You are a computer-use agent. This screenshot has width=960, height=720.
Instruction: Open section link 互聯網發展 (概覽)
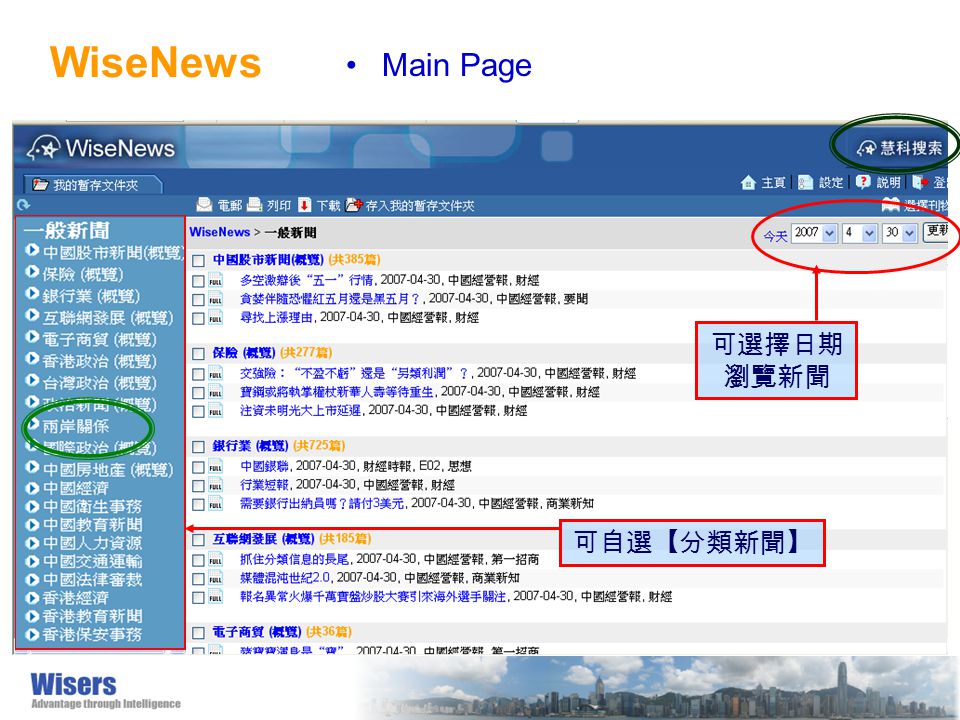[263, 539]
